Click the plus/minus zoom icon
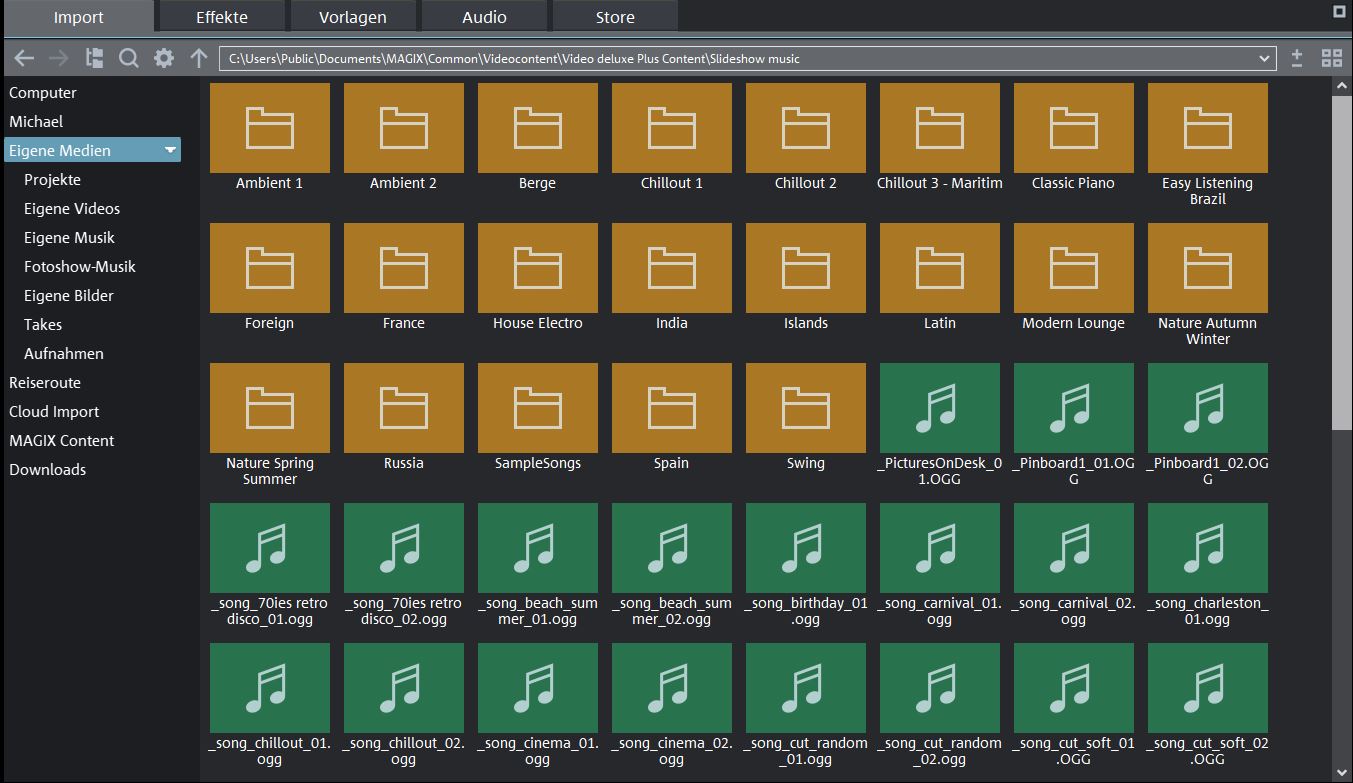This screenshot has width=1353, height=783. click(1297, 58)
